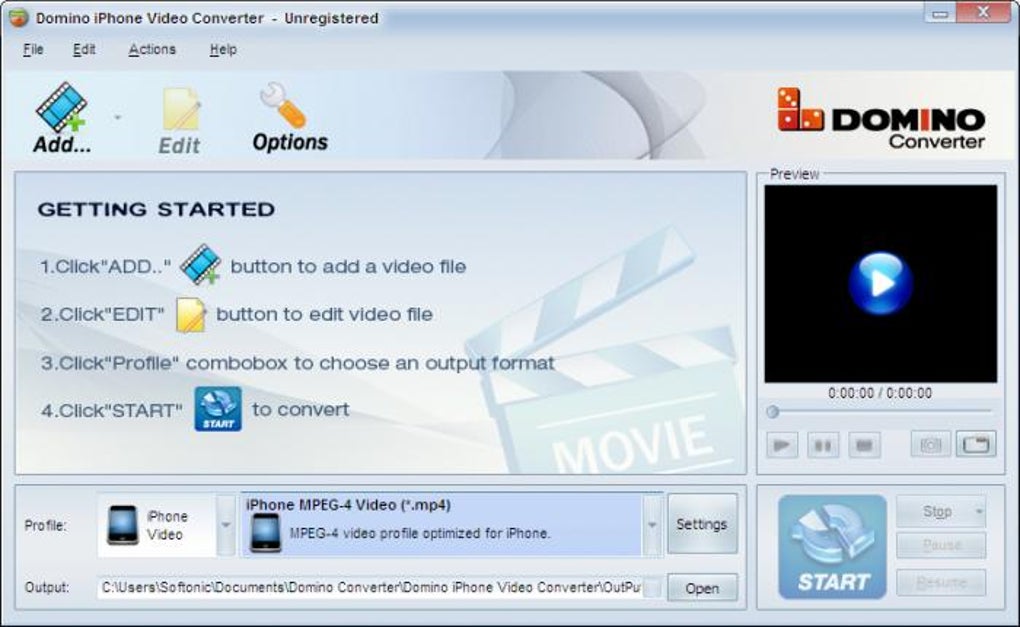
Task: Click the notepad icon in step 2
Action: click(191, 315)
